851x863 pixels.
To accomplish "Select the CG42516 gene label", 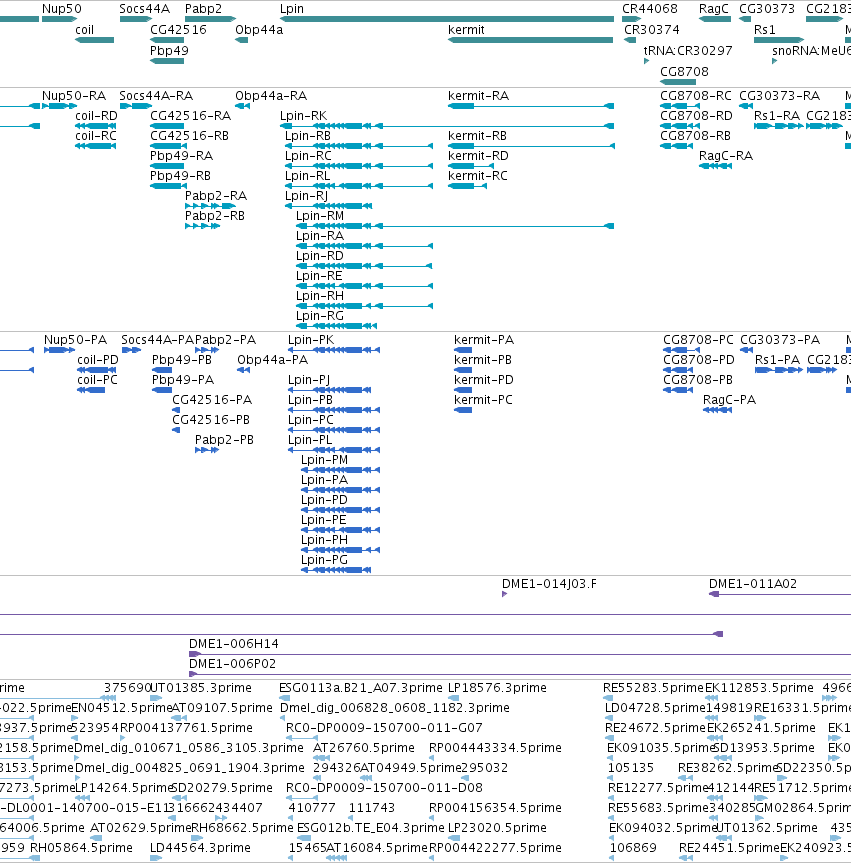I will coord(178,30).
